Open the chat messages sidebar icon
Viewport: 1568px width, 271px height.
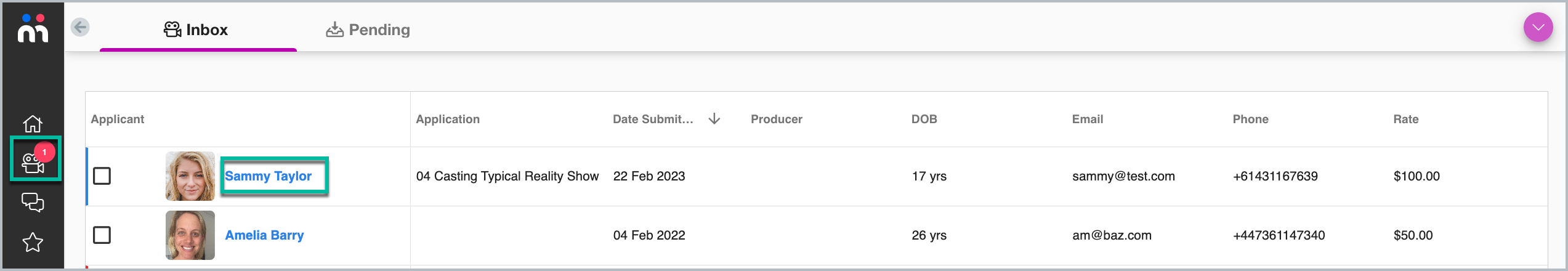pos(33,203)
